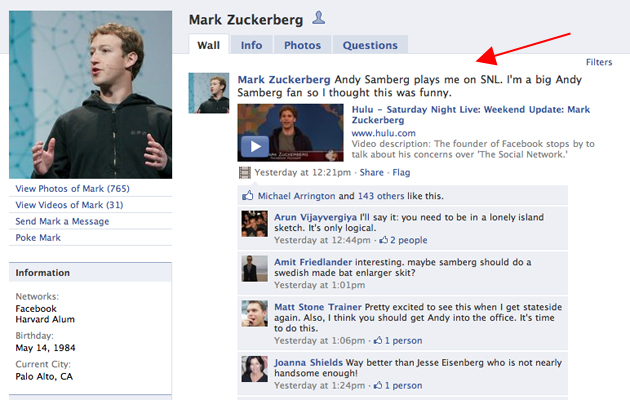Select the Wall tab
Viewport: 630px width, 400px height.
point(209,45)
